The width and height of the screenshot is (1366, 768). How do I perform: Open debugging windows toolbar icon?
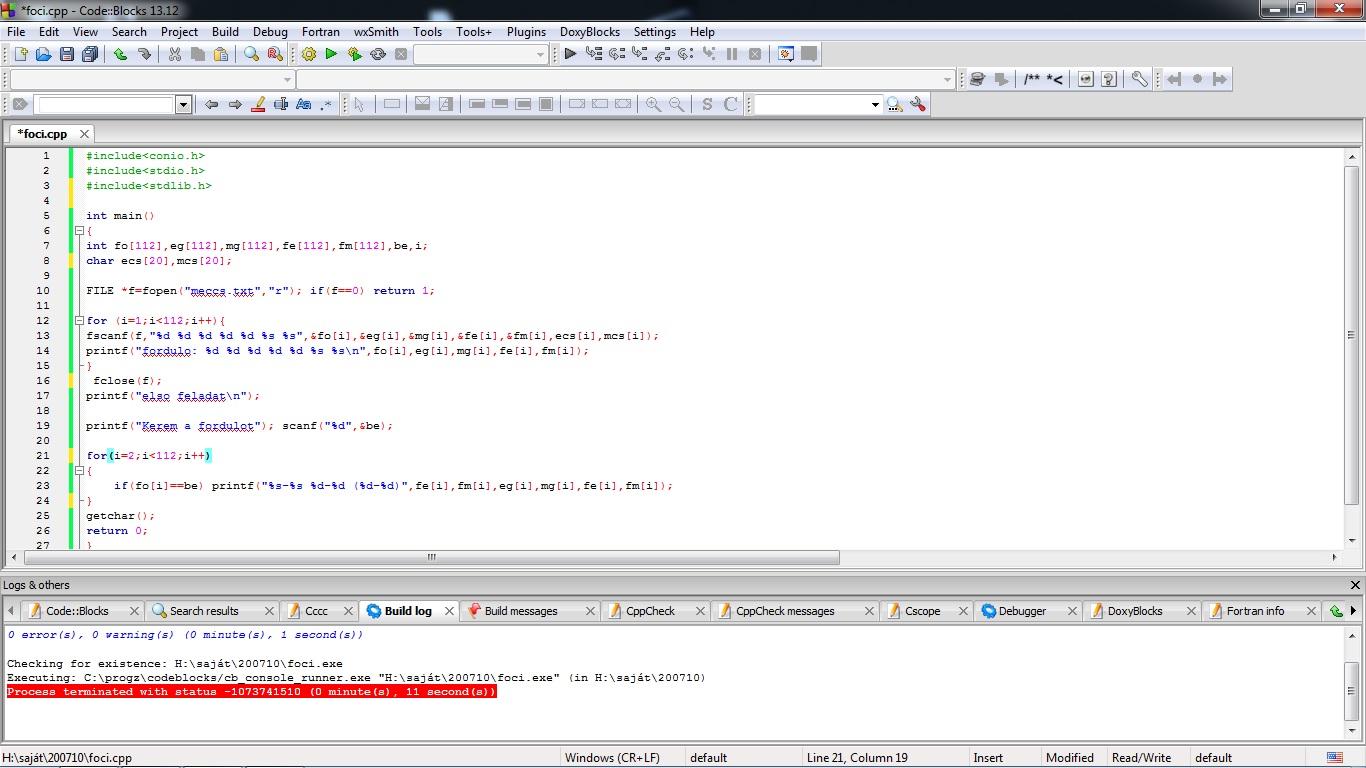(786, 54)
